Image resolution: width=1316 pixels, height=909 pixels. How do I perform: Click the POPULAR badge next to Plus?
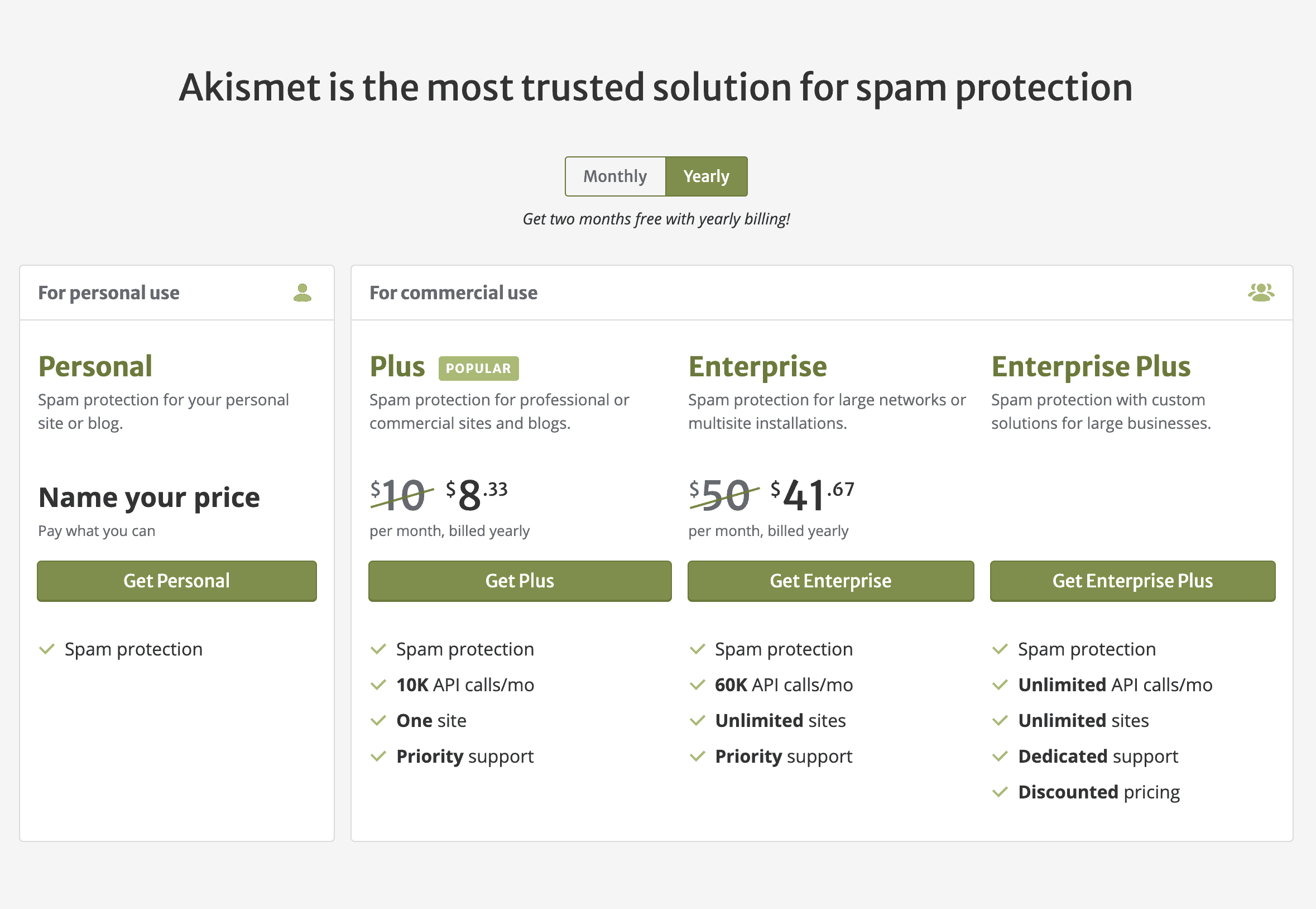479,369
